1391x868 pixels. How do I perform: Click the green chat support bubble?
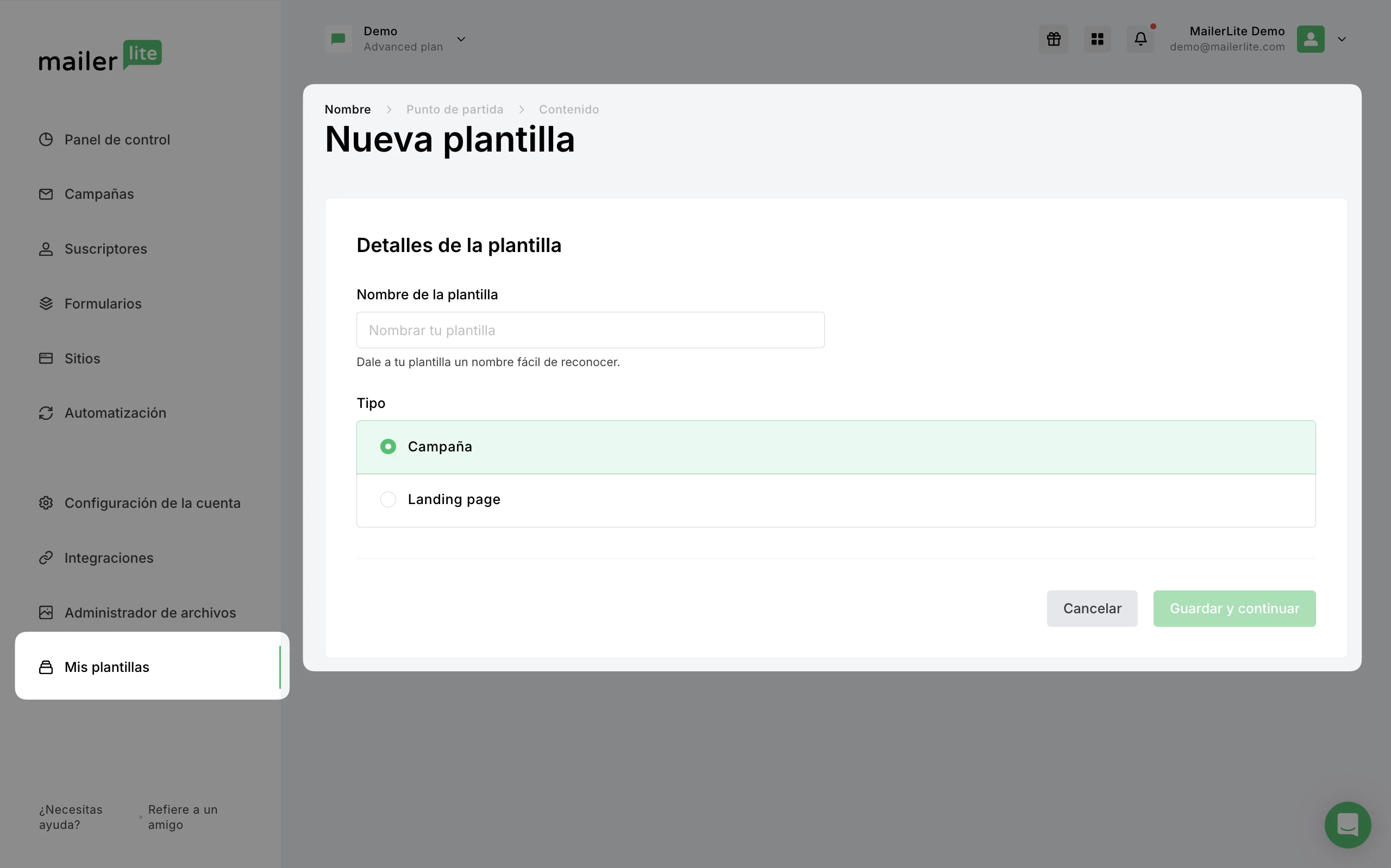pos(1347,825)
